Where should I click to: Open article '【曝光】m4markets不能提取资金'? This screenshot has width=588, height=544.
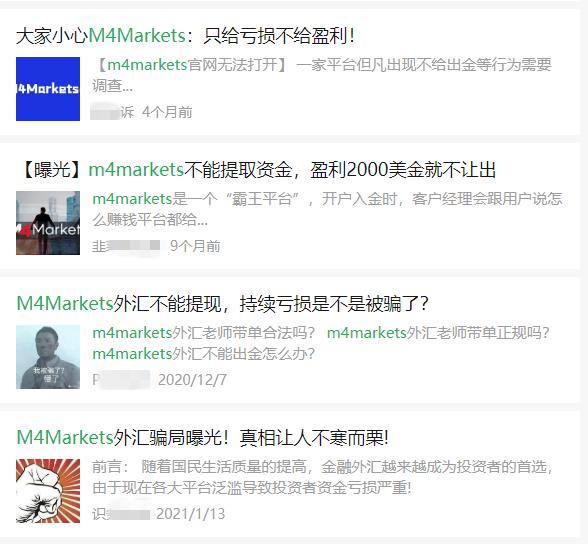[256, 170]
